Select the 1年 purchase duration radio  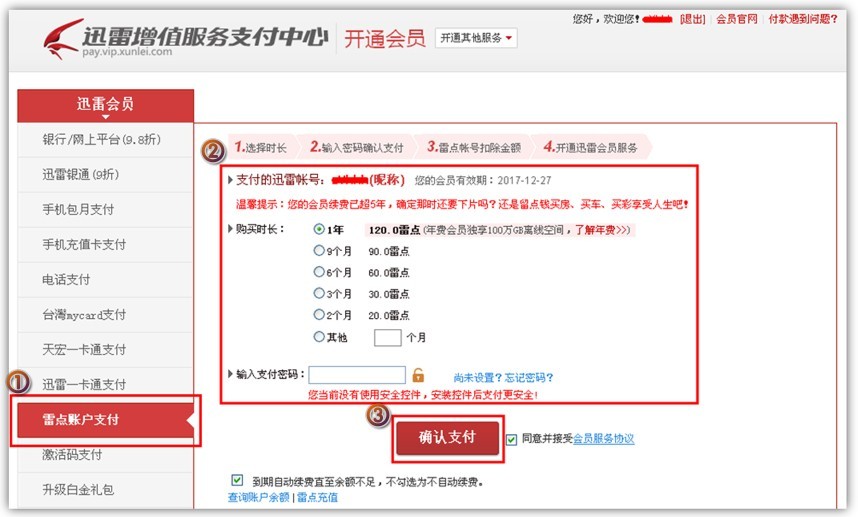[x=319, y=229]
